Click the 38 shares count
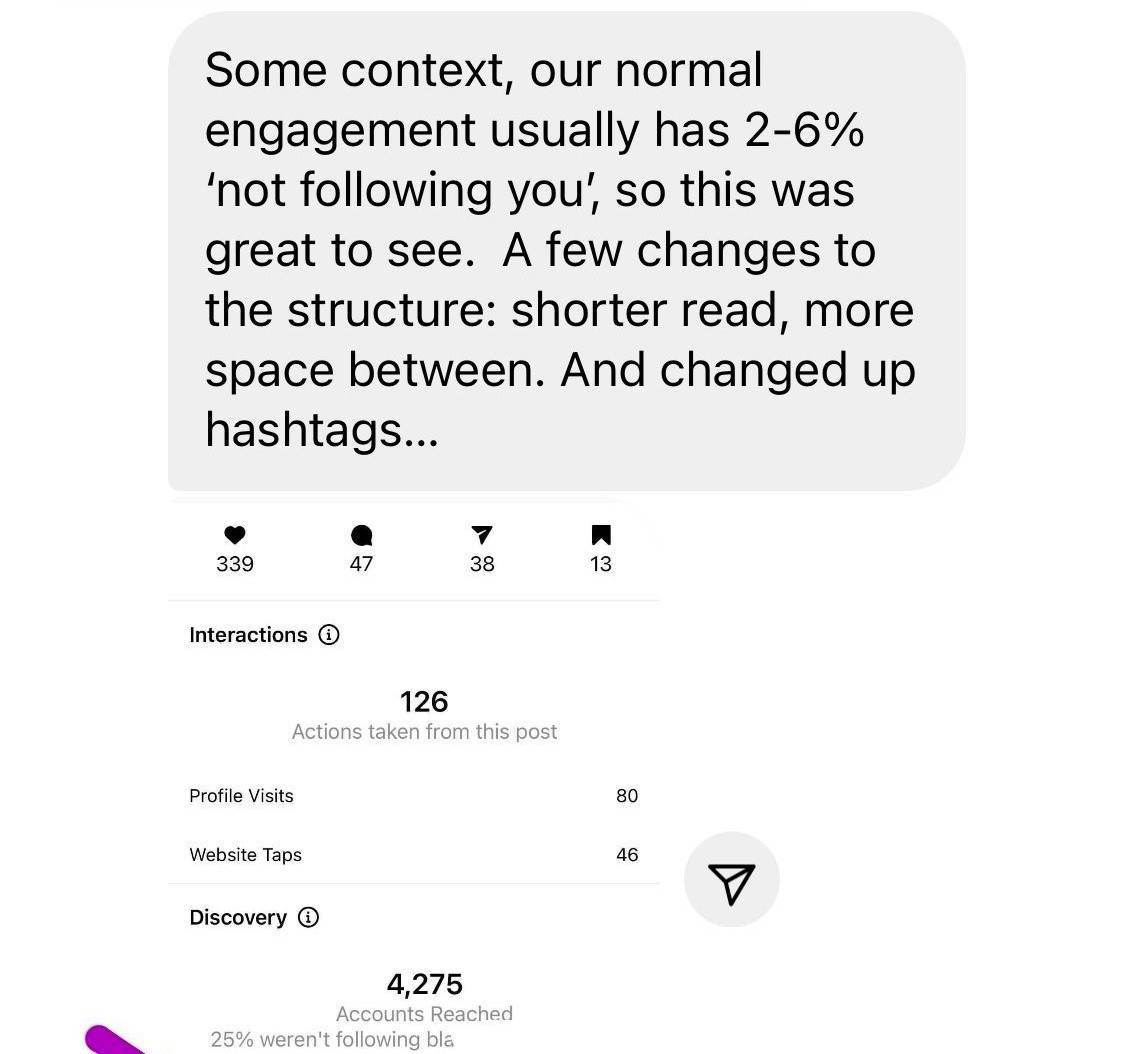The height and width of the screenshot is (1054, 1125). coord(482,564)
